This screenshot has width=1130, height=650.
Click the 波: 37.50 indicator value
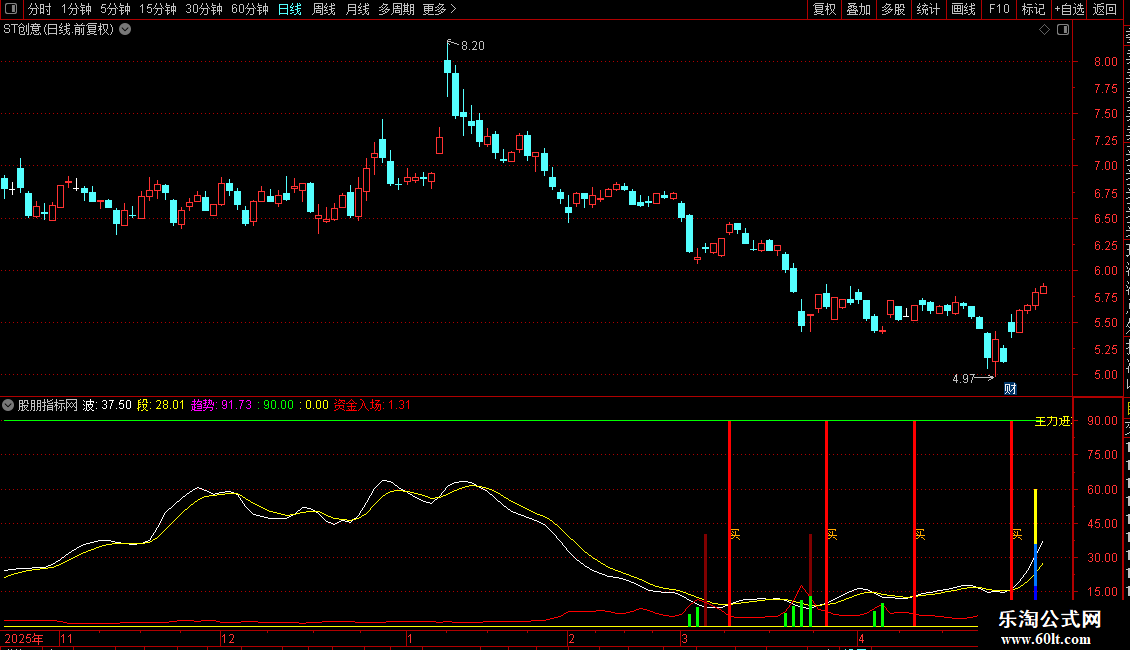107,405
